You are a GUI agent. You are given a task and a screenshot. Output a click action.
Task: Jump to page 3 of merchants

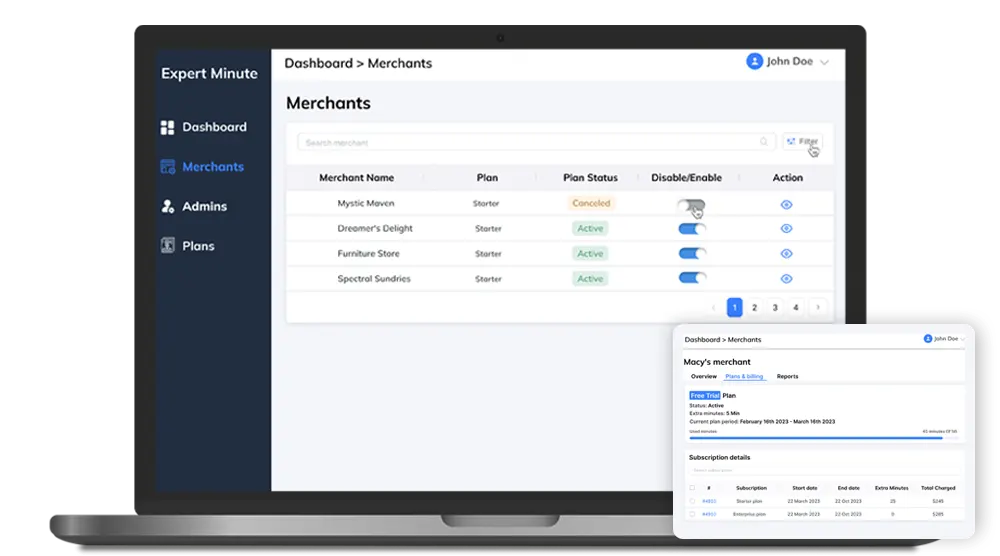pos(775,307)
